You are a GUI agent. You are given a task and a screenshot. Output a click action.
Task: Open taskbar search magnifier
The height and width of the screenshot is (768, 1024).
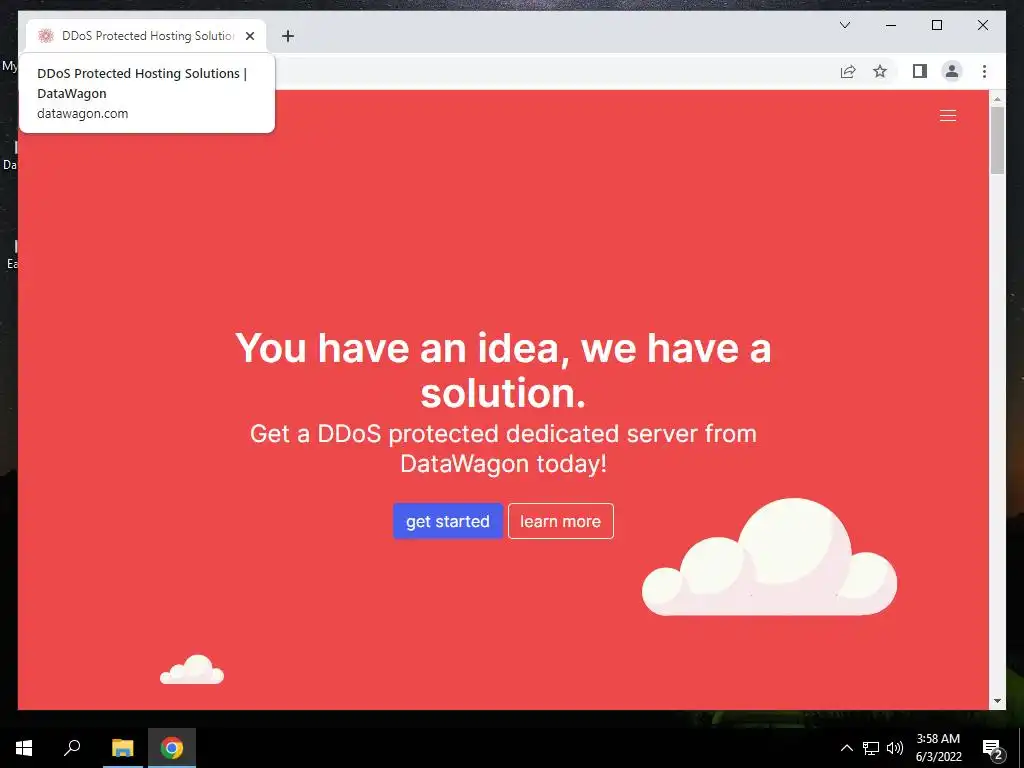point(72,748)
